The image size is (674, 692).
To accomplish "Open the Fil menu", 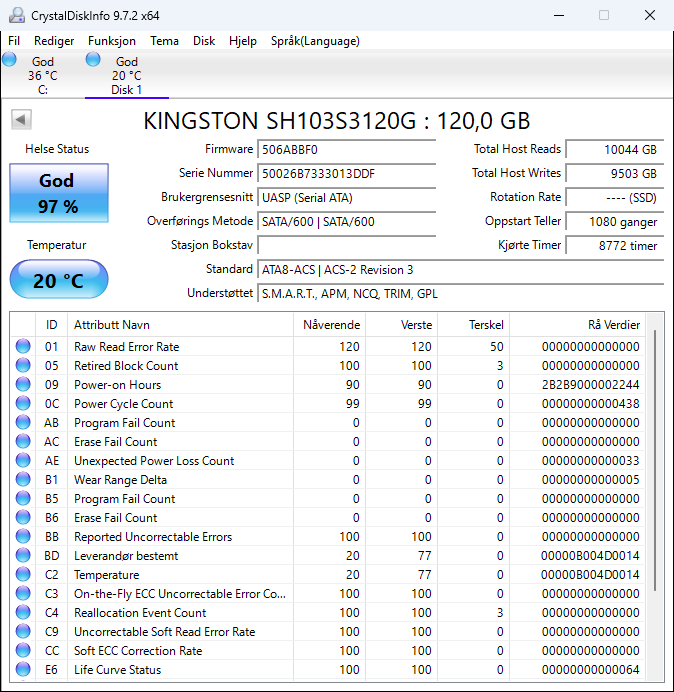I will 14,41.
